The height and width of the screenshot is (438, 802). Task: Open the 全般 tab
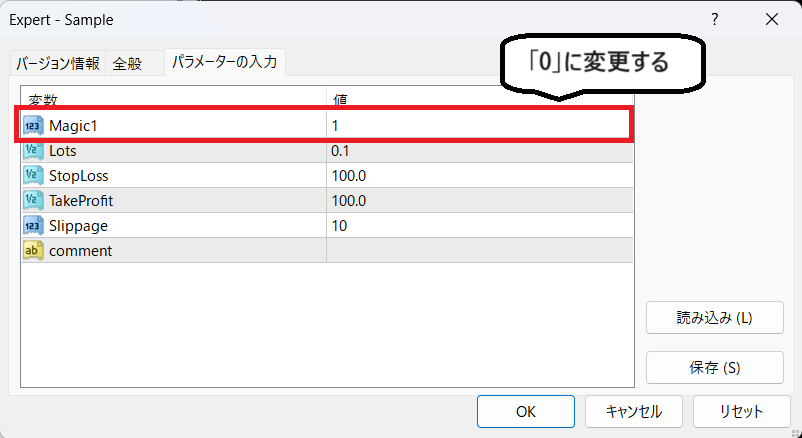point(127,64)
